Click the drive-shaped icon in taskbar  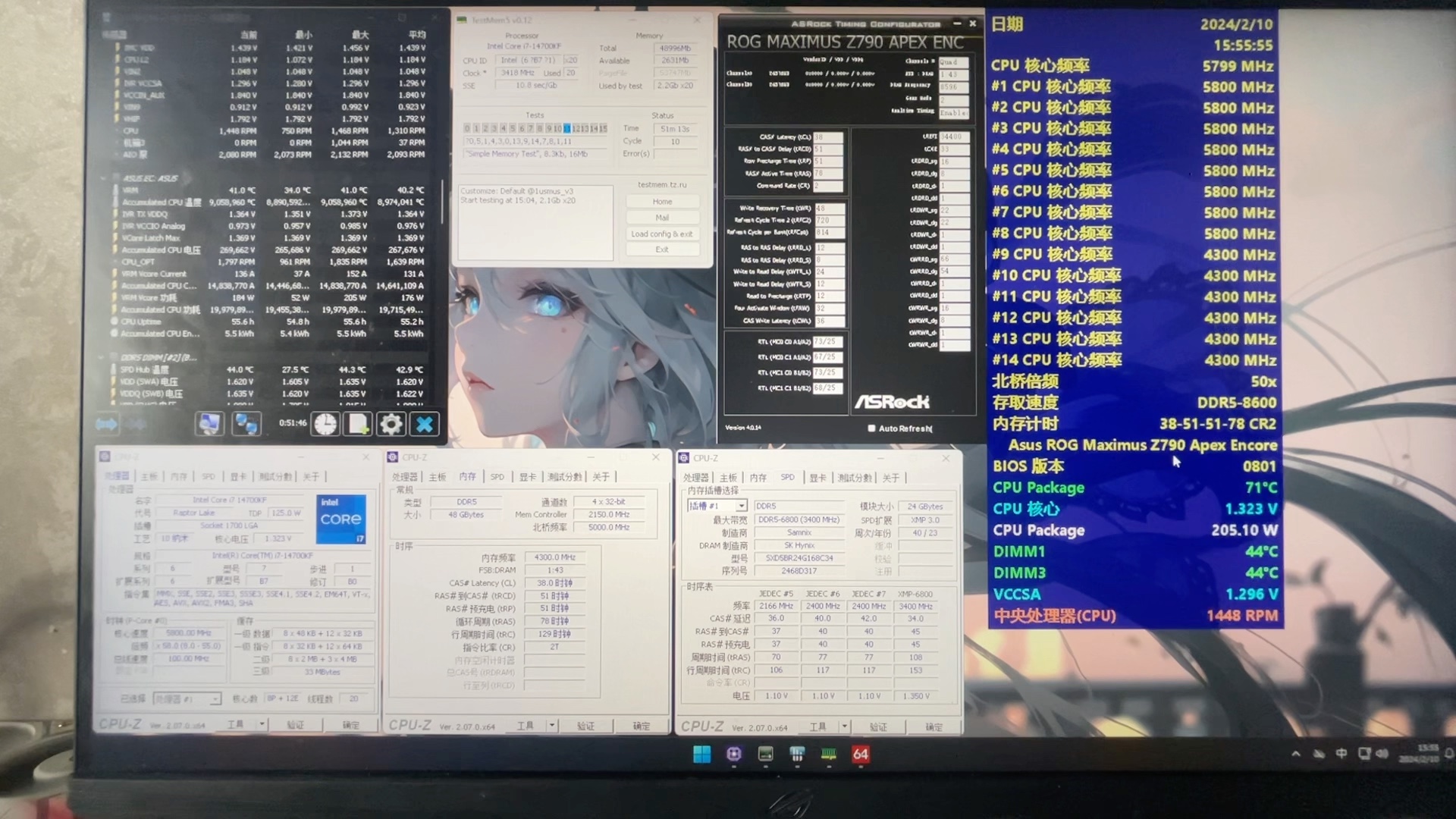pyautogui.click(x=765, y=754)
